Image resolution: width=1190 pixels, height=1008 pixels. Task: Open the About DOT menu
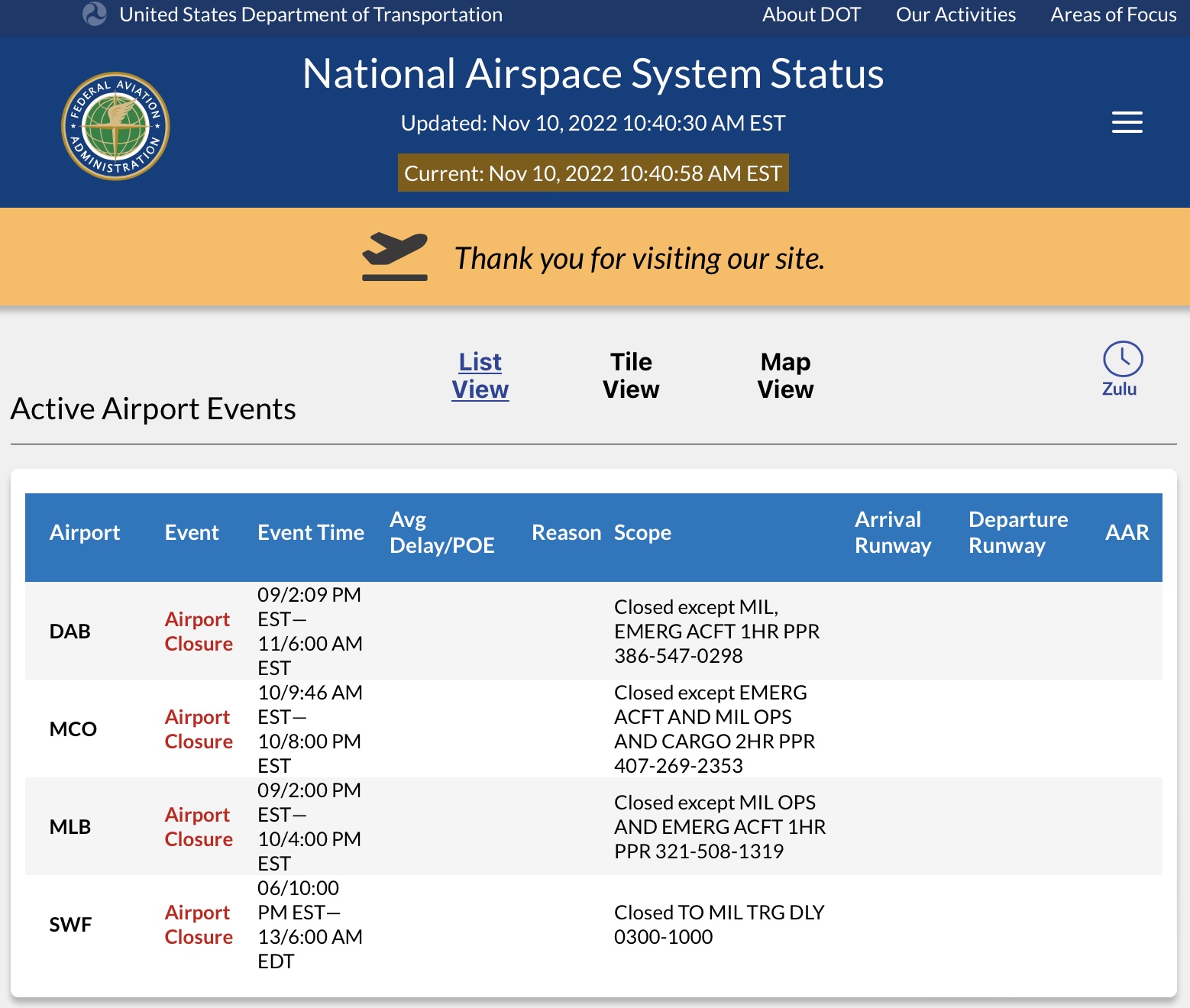tap(810, 14)
